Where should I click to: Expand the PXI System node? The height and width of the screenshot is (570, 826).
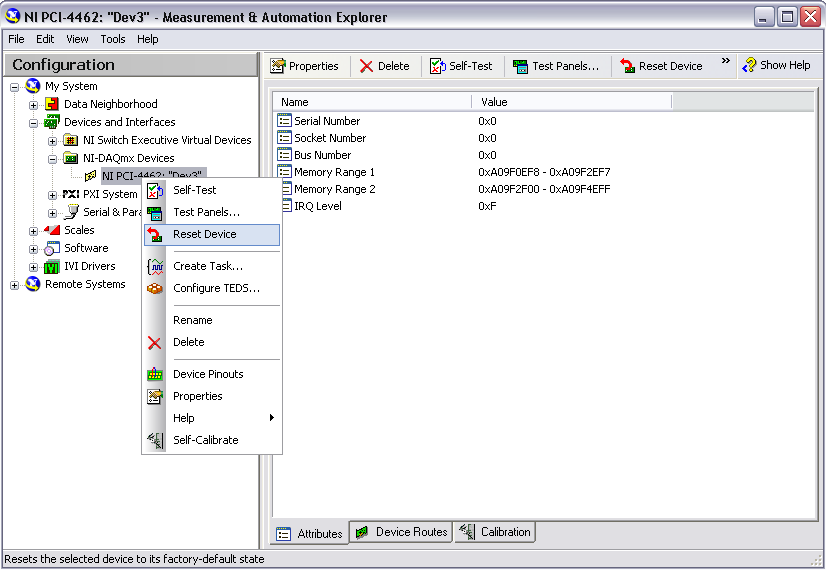[x=52, y=195]
